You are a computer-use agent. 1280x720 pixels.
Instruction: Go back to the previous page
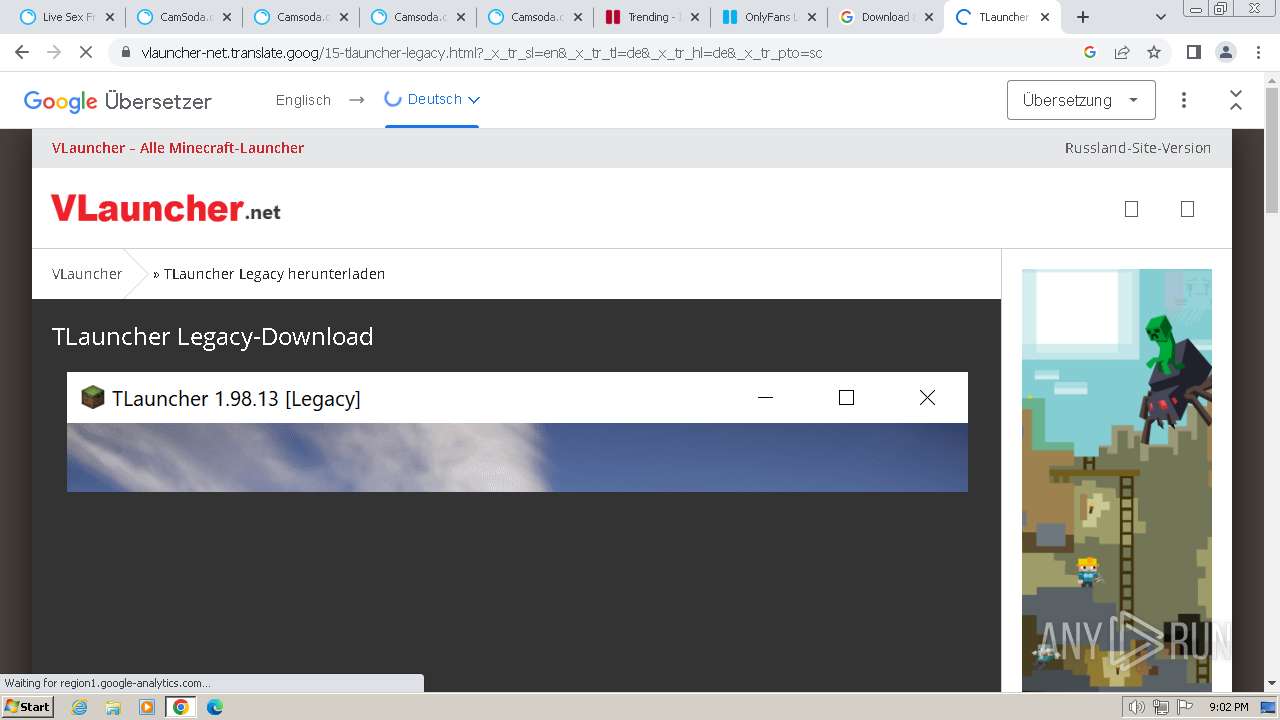22,52
